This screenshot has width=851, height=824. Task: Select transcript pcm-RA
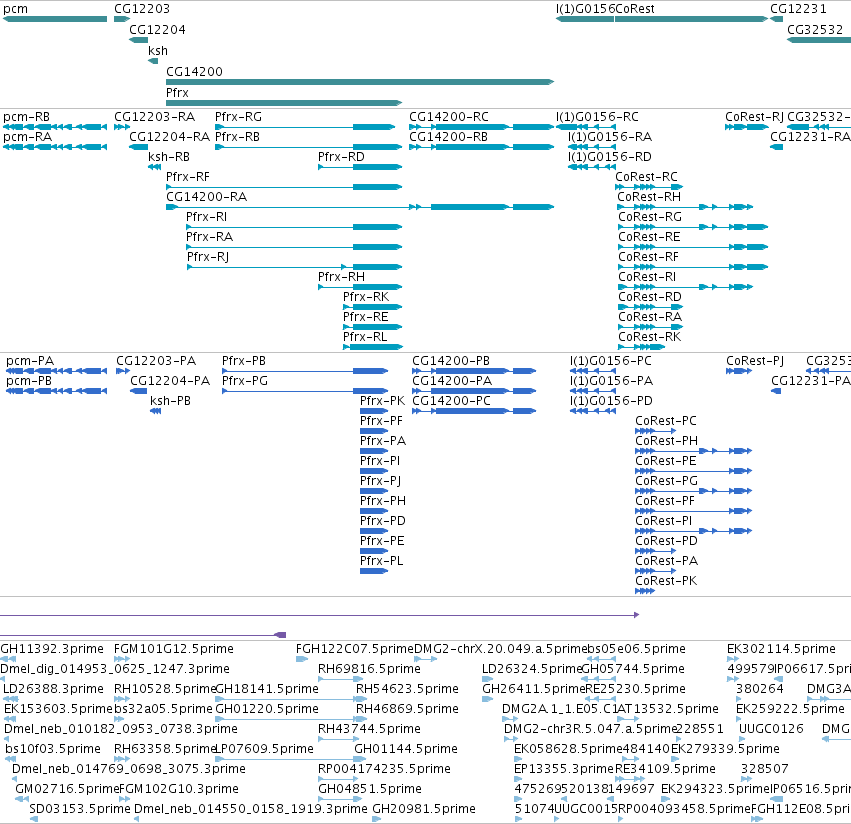pyautogui.click(x=55, y=147)
